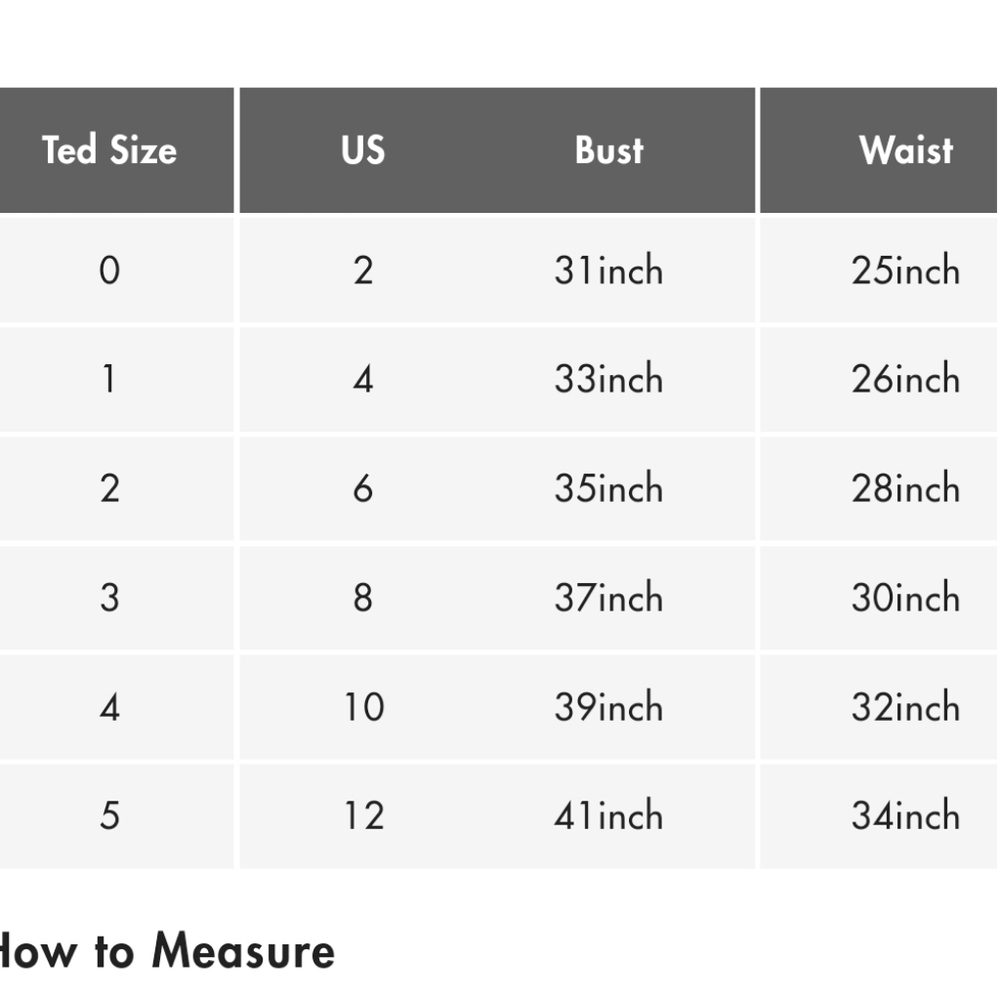This screenshot has width=1000, height=1000.
Task: Click the 34inch waist measurement
Action: (906, 815)
